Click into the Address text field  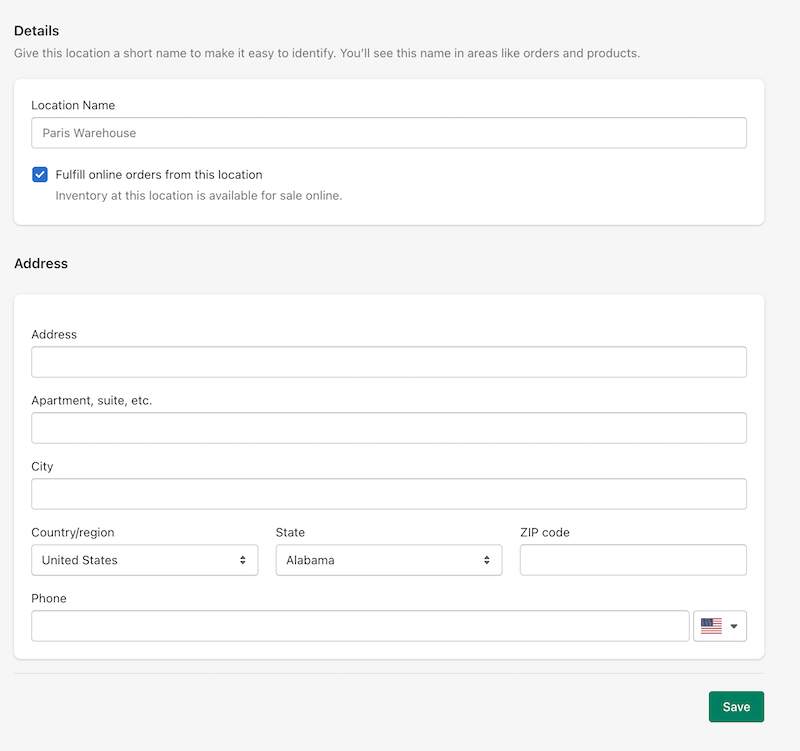pyautogui.click(x=389, y=362)
